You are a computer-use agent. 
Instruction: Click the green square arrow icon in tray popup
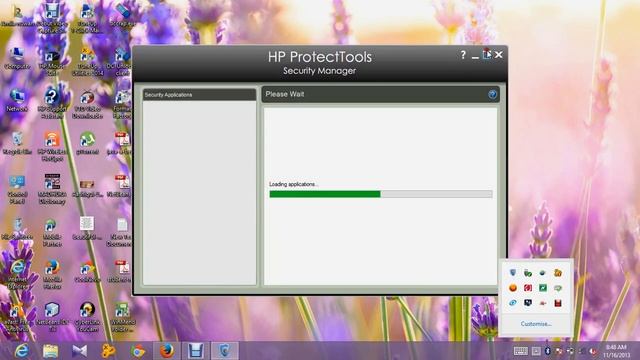[x=543, y=288]
